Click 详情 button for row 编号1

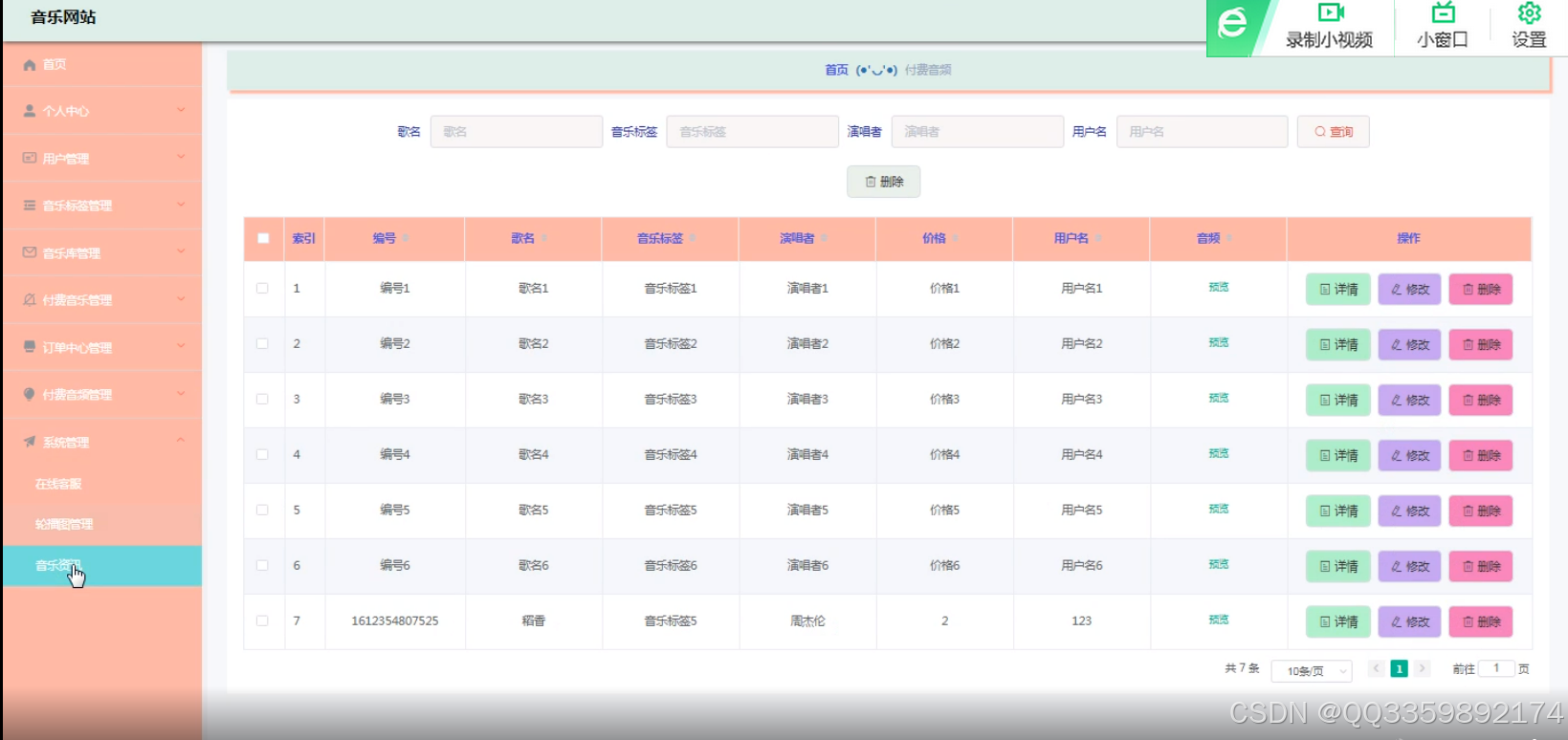(1337, 289)
